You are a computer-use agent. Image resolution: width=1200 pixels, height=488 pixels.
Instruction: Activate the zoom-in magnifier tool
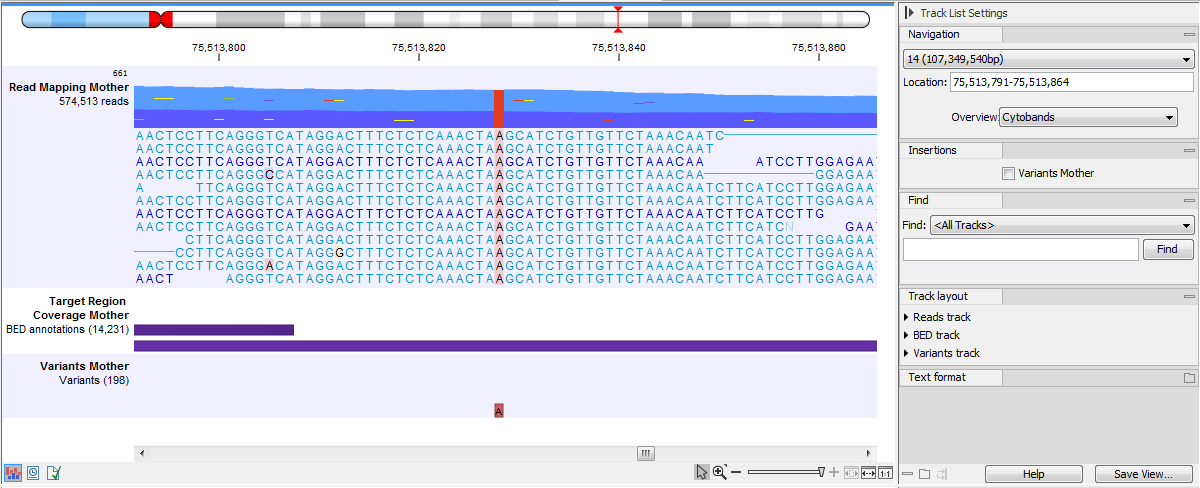tap(719, 472)
